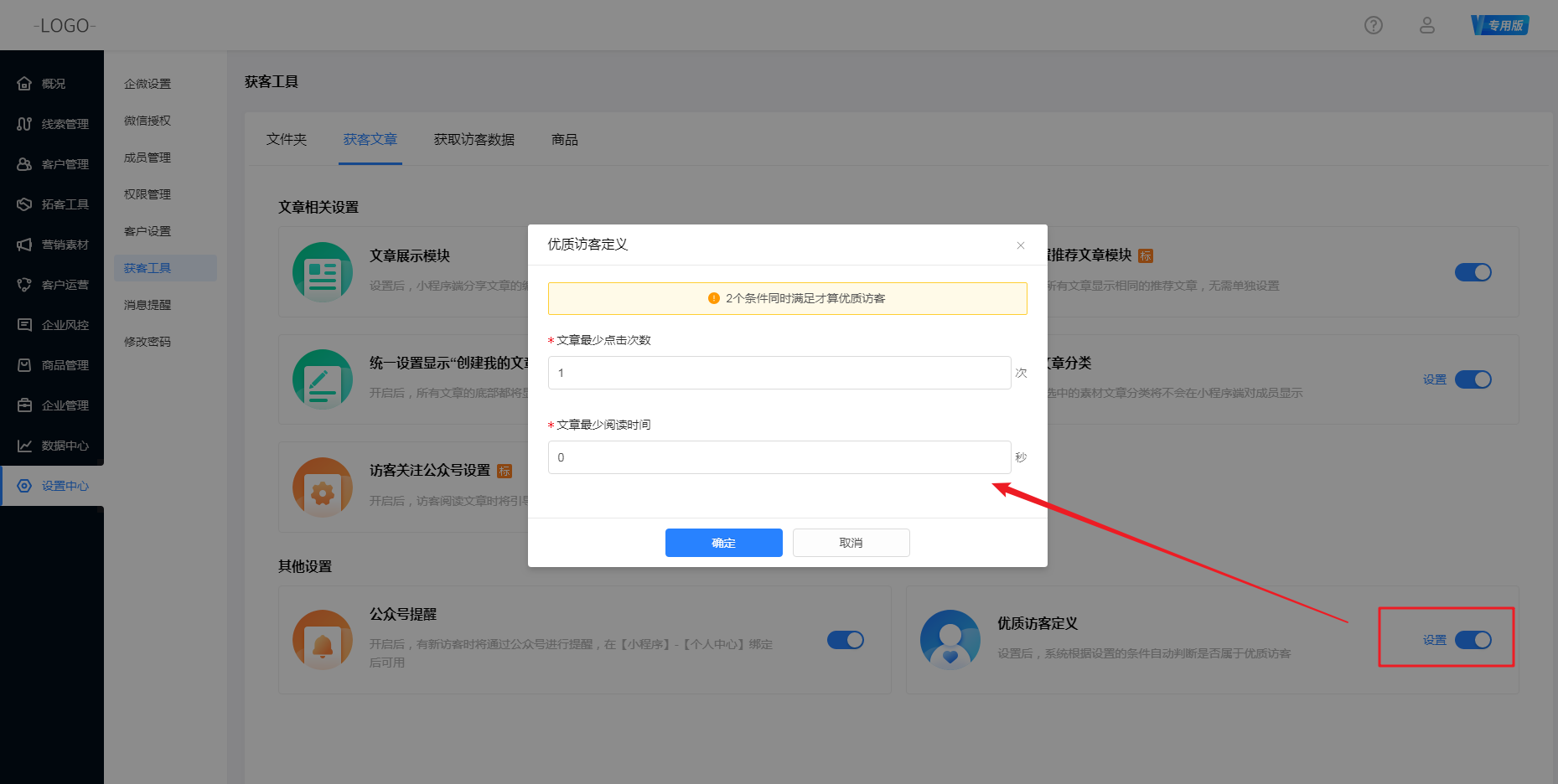Screen dimensions: 1558x784
Task: Go to 修改密码 submenu item
Action: pos(148,342)
